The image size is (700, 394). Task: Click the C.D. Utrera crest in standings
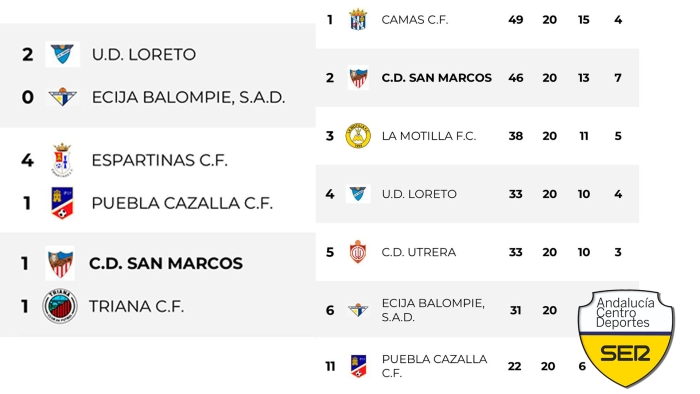(x=358, y=252)
